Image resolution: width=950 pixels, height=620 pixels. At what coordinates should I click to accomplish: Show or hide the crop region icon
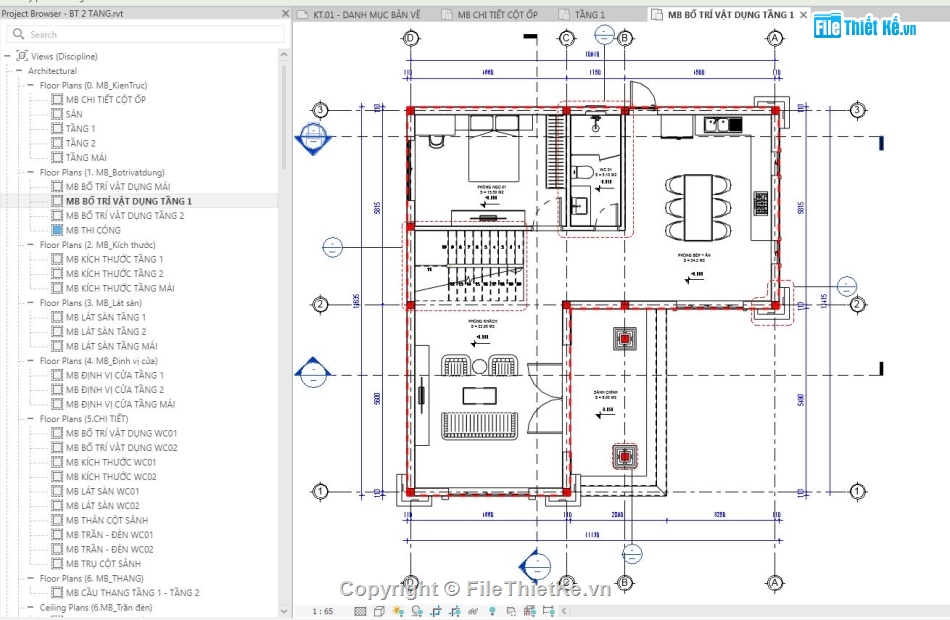pyautogui.click(x=454, y=611)
